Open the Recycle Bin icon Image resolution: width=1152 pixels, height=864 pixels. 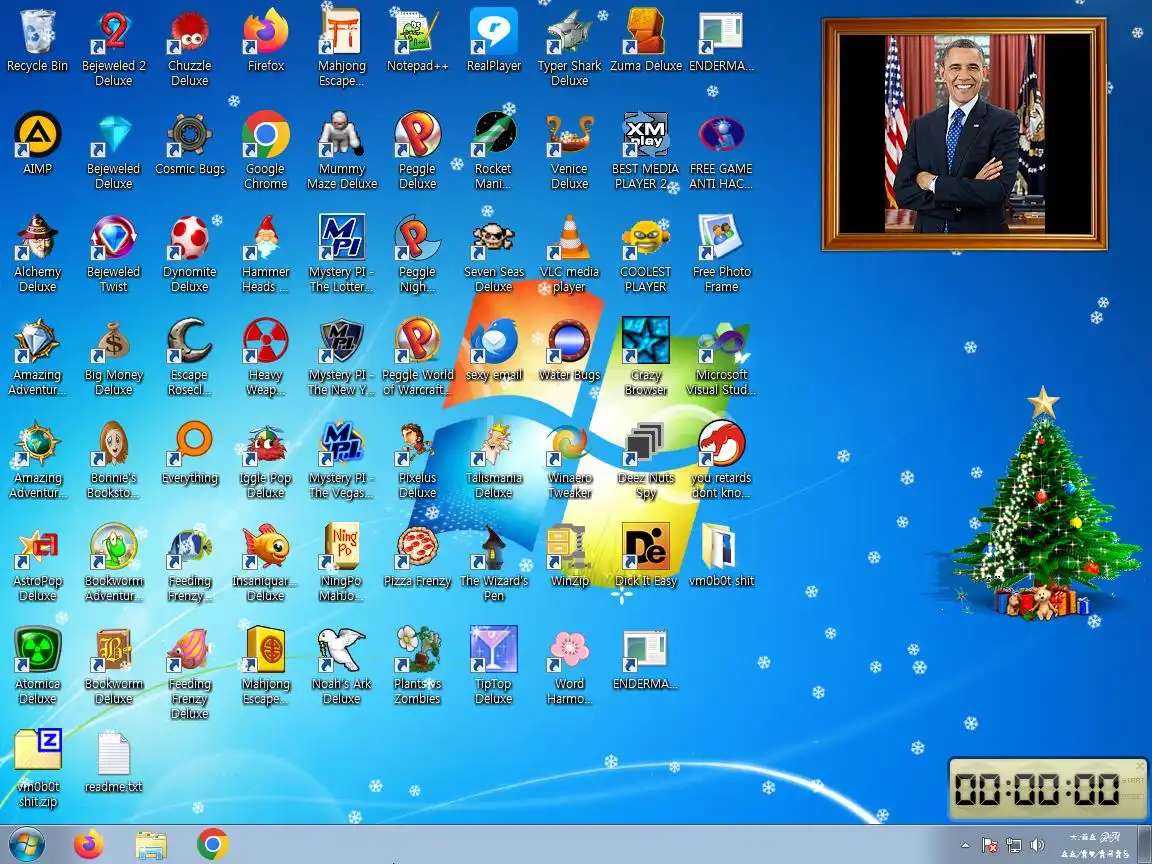pos(37,40)
